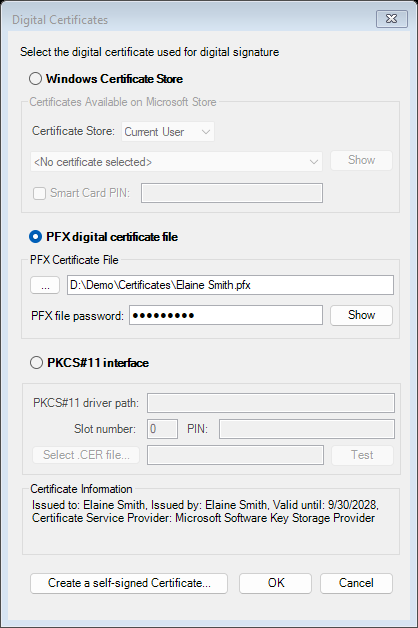Click the CER file path field

[x=235, y=455]
